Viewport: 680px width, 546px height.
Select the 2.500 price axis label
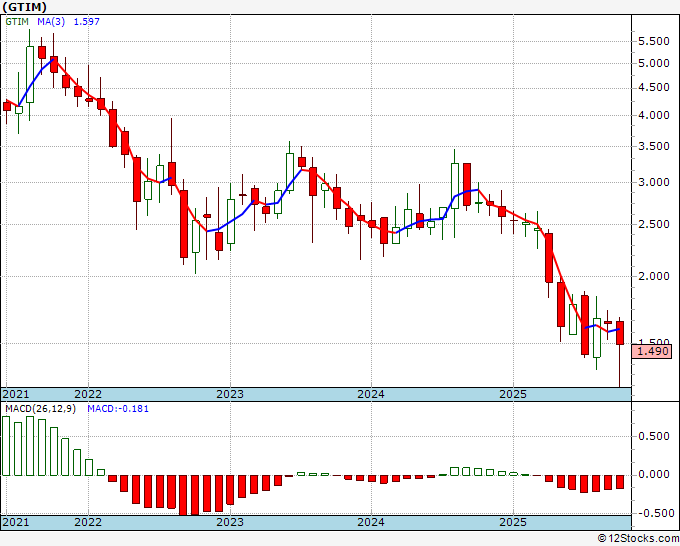[654, 225]
